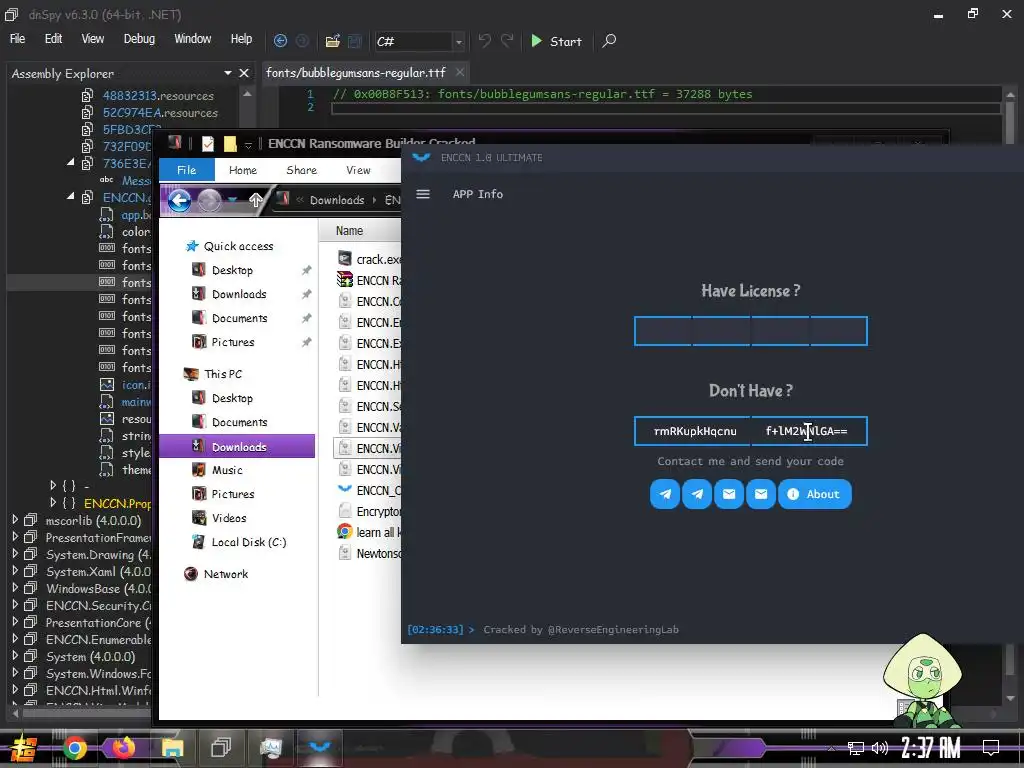Select the PresentationCore assembly in tree
Screen dimensions: 1024x768
[x=97, y=622]
